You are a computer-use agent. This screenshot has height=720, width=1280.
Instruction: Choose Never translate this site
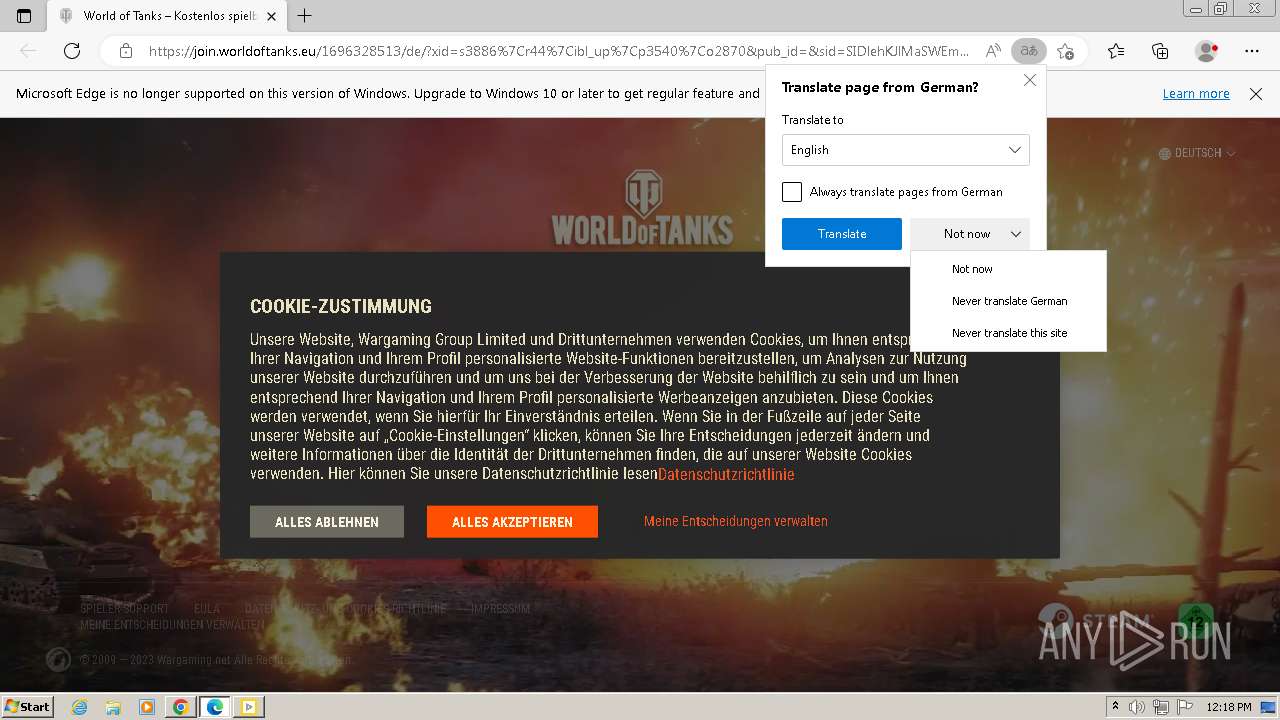pyautogui.click(x=1009, y=333)
